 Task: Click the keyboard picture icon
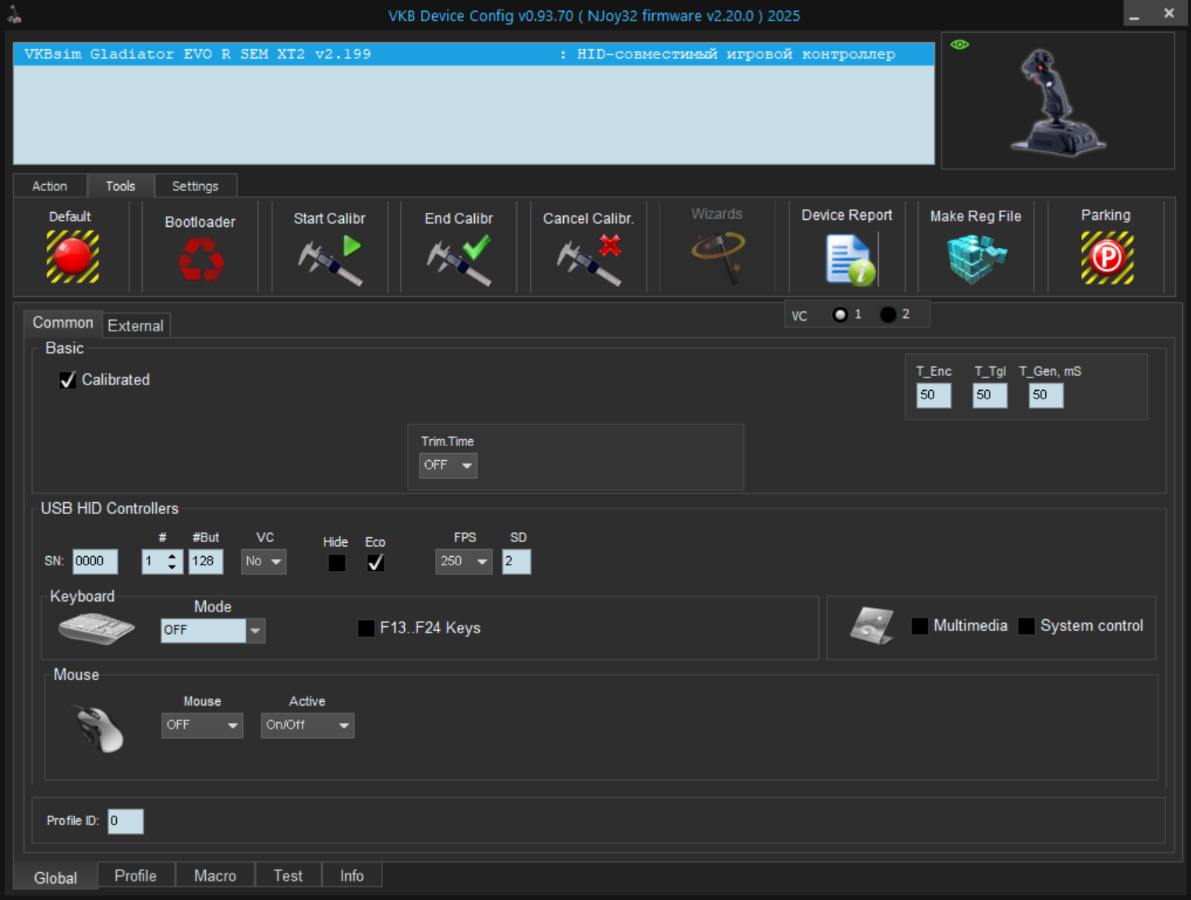[96, 629]
